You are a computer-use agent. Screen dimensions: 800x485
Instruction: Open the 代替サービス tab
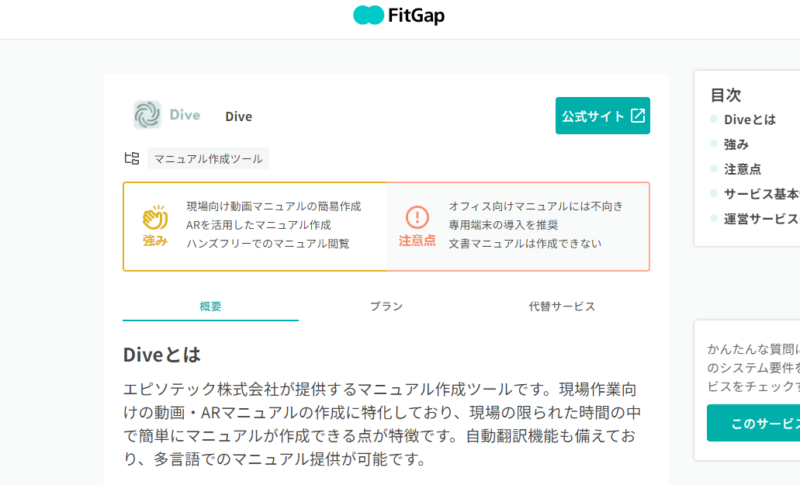pos(562,307)
